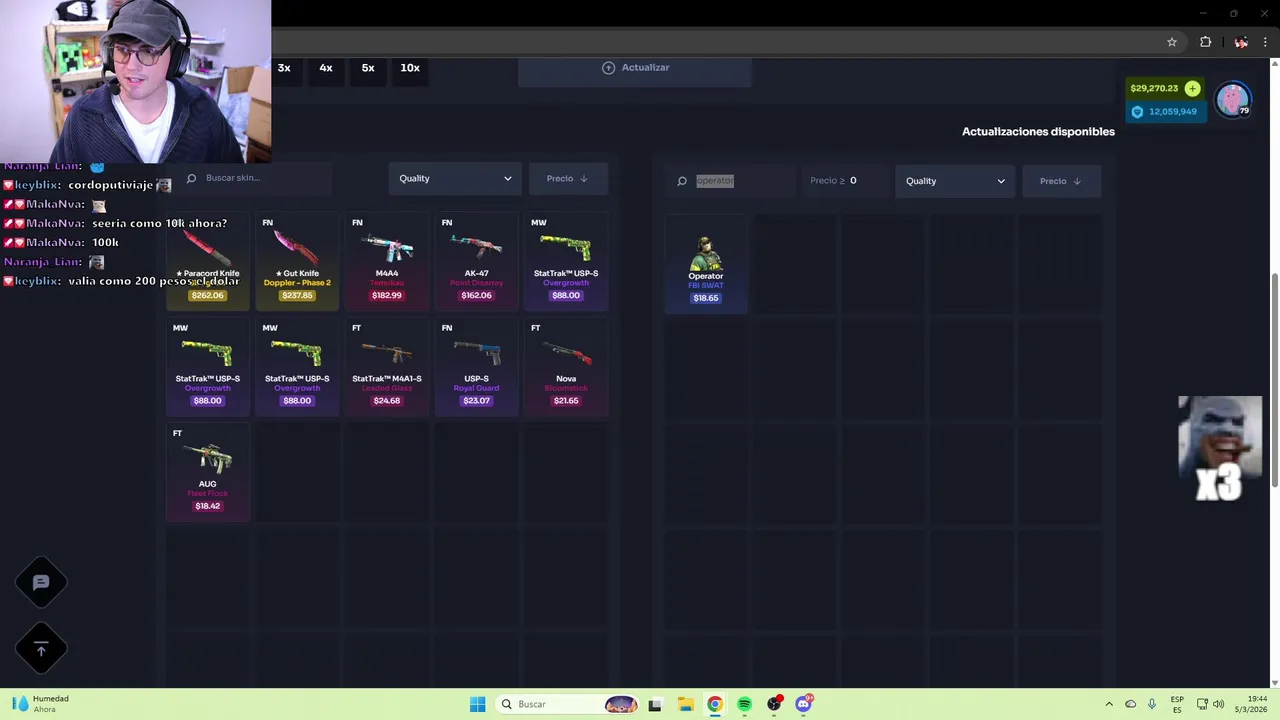Open the volume tray icon
Viewport: 1280px width, 720px height.
click(x=1218, y=704)
